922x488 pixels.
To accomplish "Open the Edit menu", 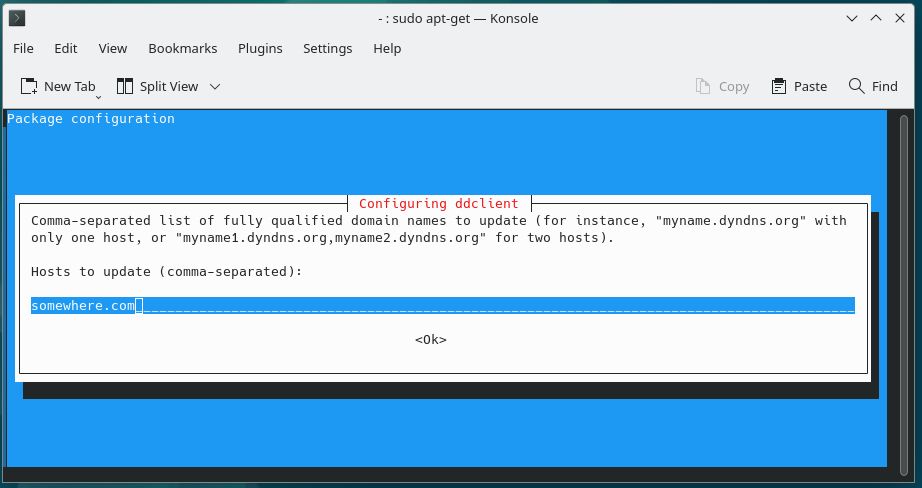I will 66,49.
